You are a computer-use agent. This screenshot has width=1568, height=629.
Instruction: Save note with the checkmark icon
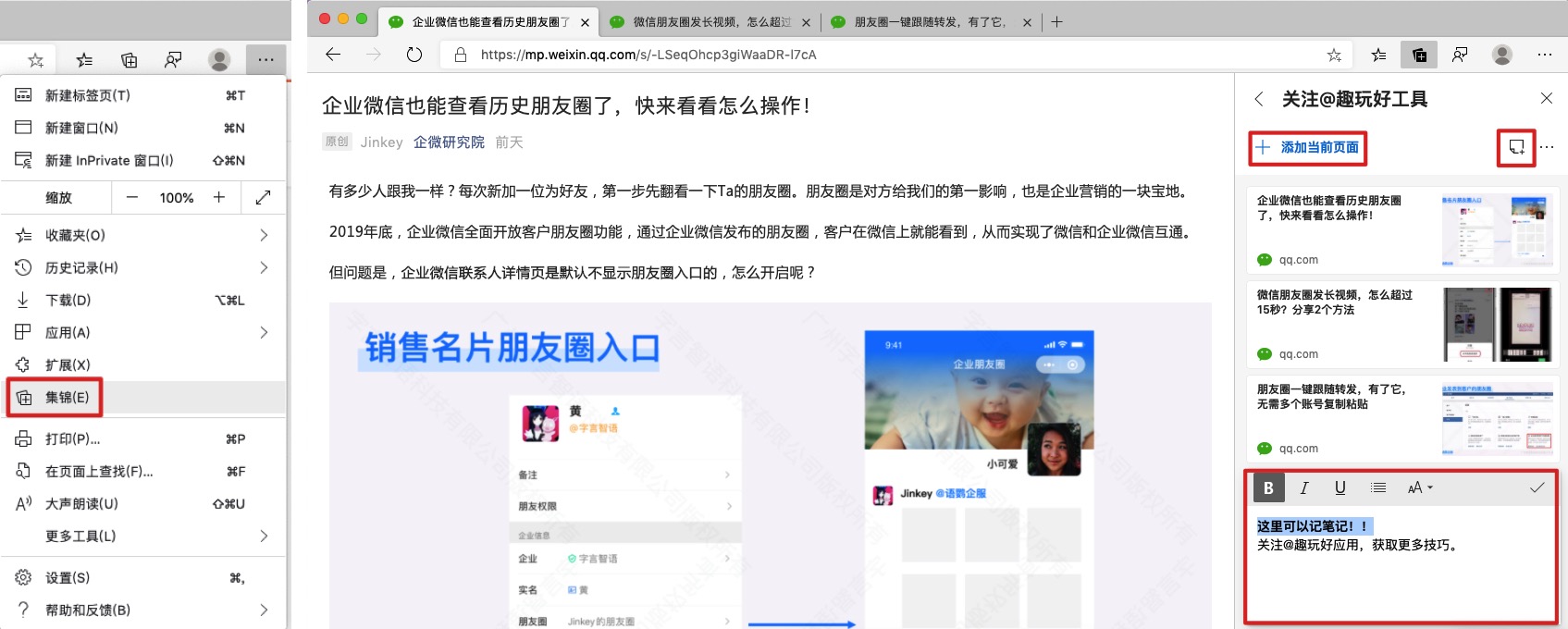tap(1537, 487)
